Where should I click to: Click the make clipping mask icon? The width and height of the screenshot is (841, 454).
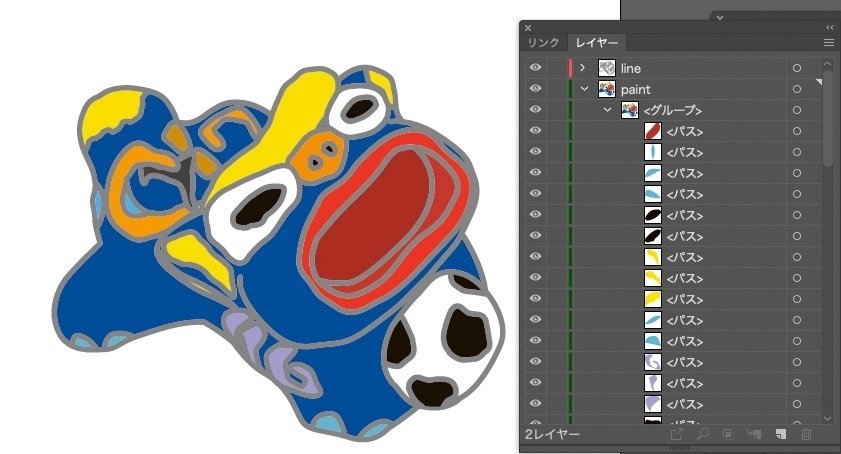click(728, 434)
